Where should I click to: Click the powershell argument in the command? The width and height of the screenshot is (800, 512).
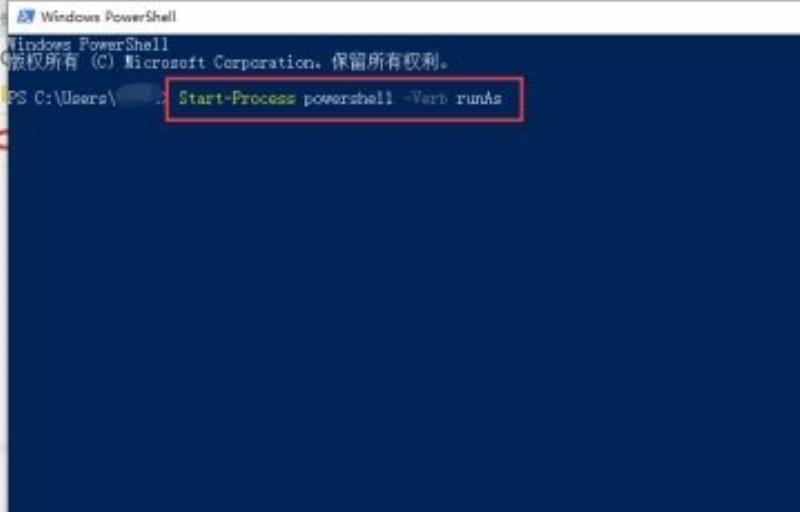coord(348,98)
